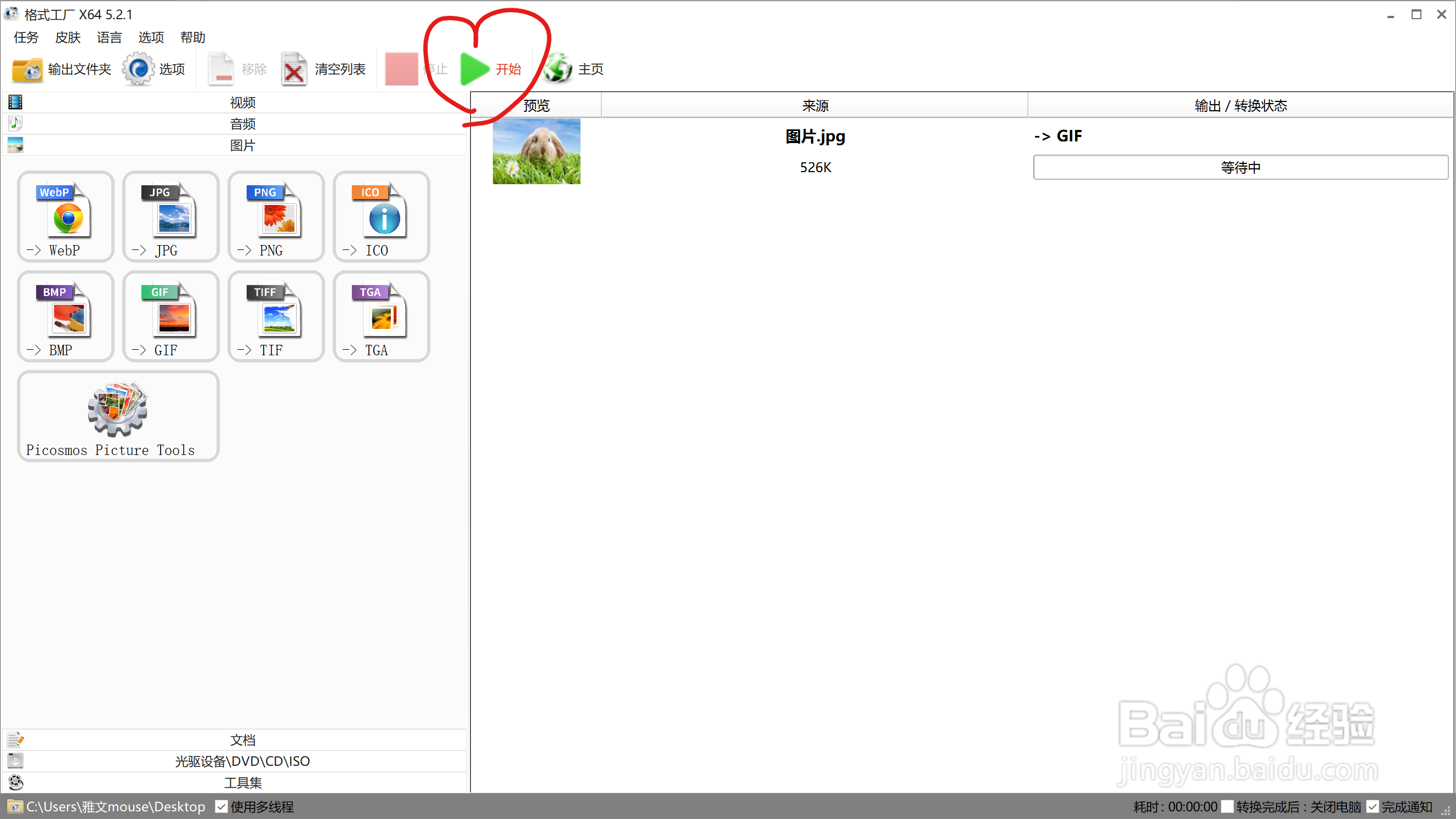Launch Picosmos Picture Tools
This screenshot has width=1456, height=819.
point(118,417)
